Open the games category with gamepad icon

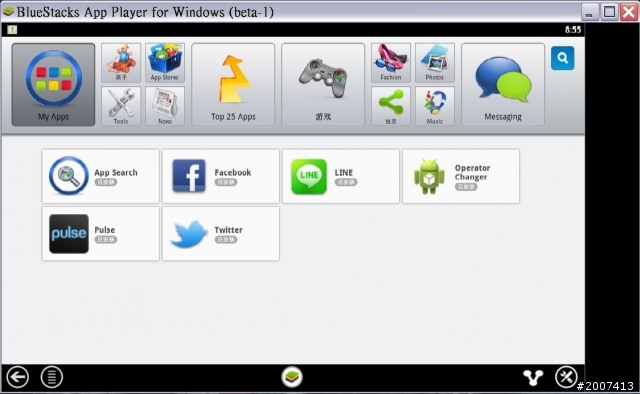click(323, 85)
